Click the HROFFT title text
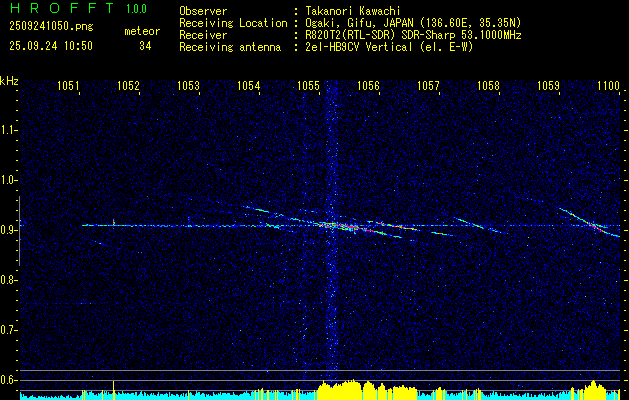 pyautogui.click(x=63, y=8)
